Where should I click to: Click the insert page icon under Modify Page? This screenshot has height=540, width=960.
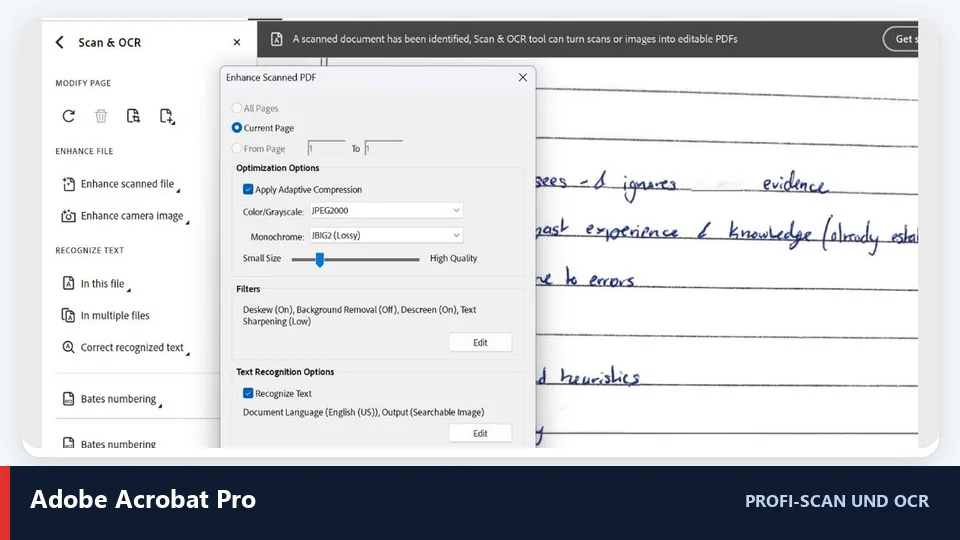pyautogui.click(x=167, y=116)
